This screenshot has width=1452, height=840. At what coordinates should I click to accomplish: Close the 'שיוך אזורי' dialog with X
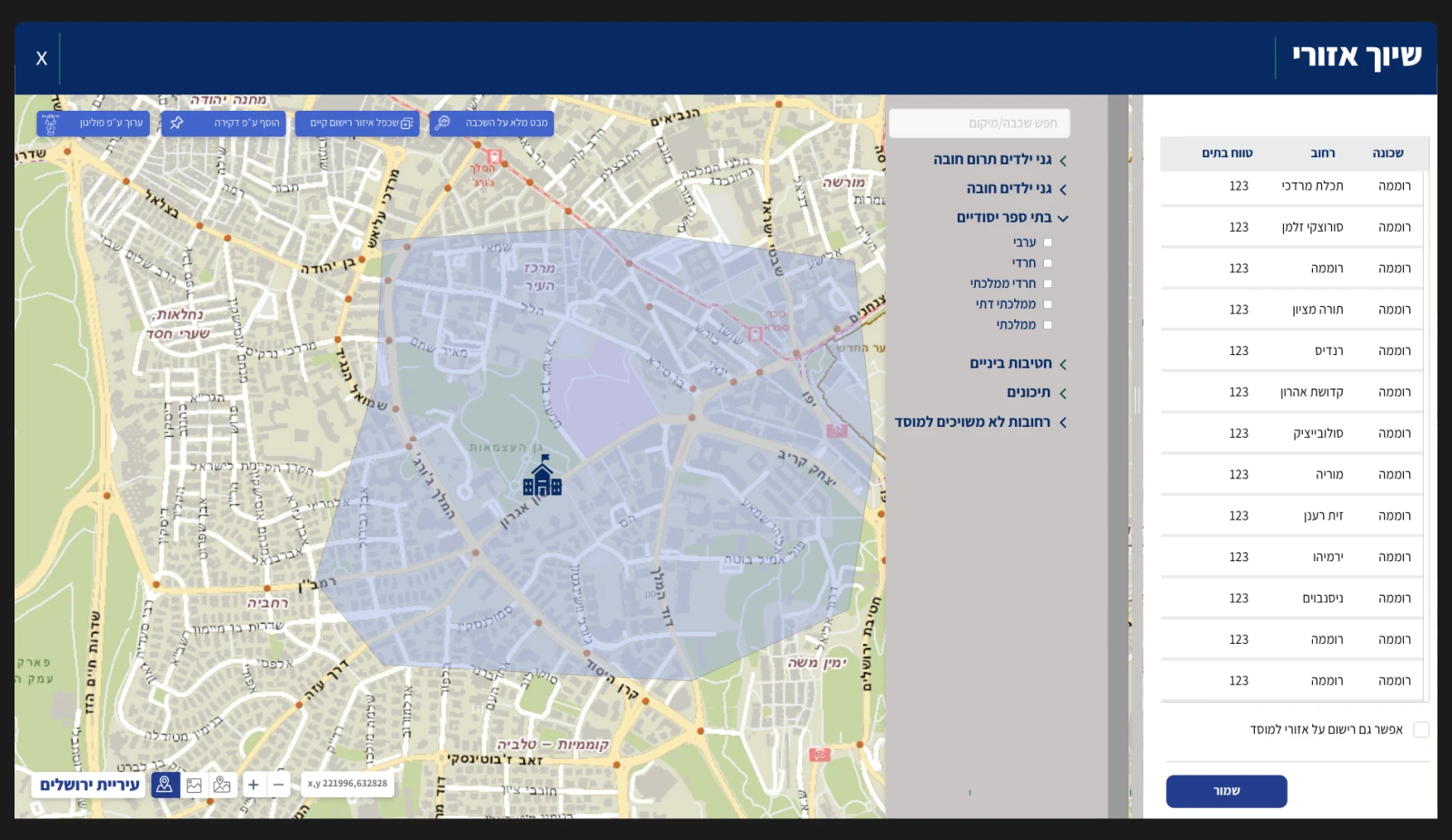pos(41,58)
